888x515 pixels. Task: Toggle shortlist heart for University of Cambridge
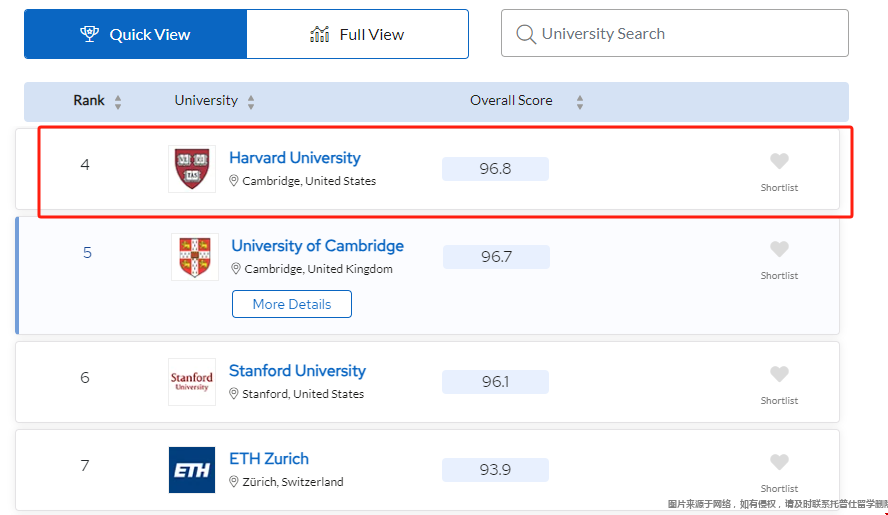click(x=779, y=249)
